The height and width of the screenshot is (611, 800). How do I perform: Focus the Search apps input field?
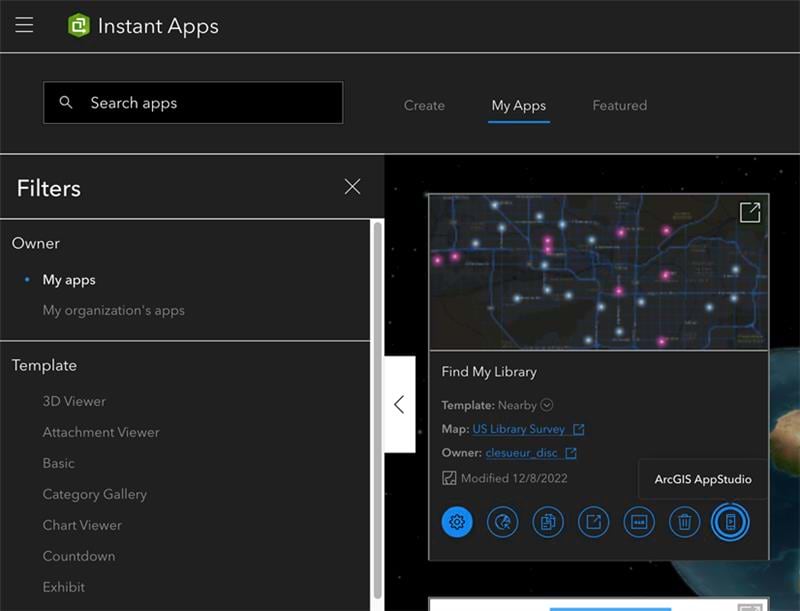[x=193, y=103]
